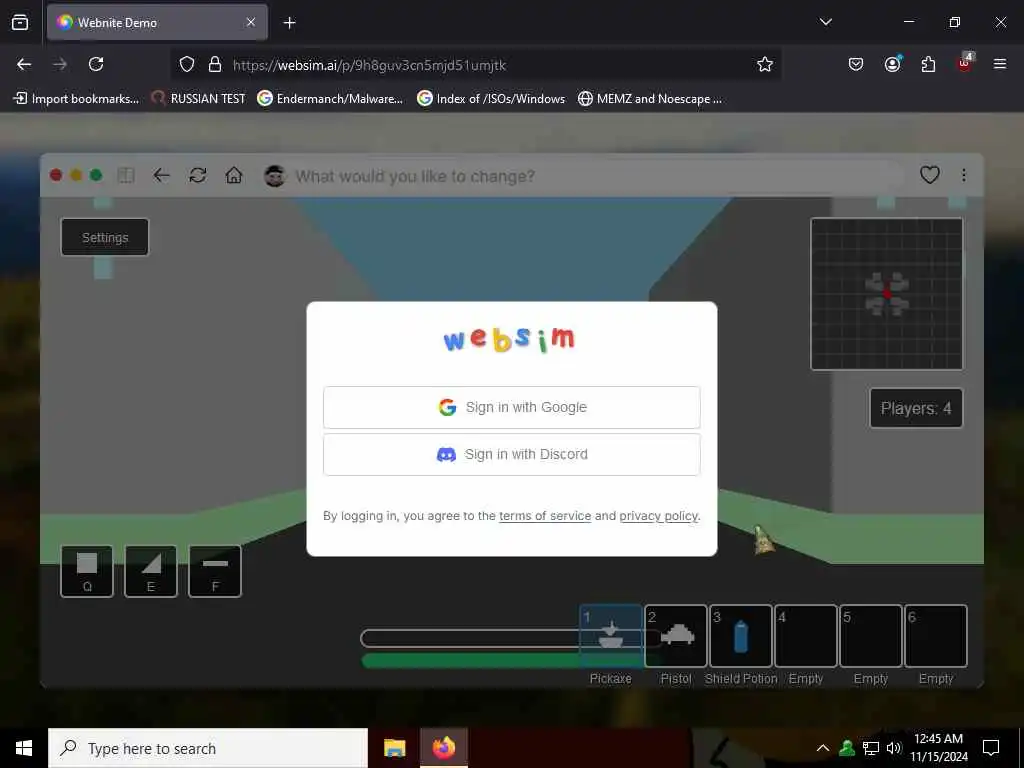Open Firefox View icon

click(20, 22)
